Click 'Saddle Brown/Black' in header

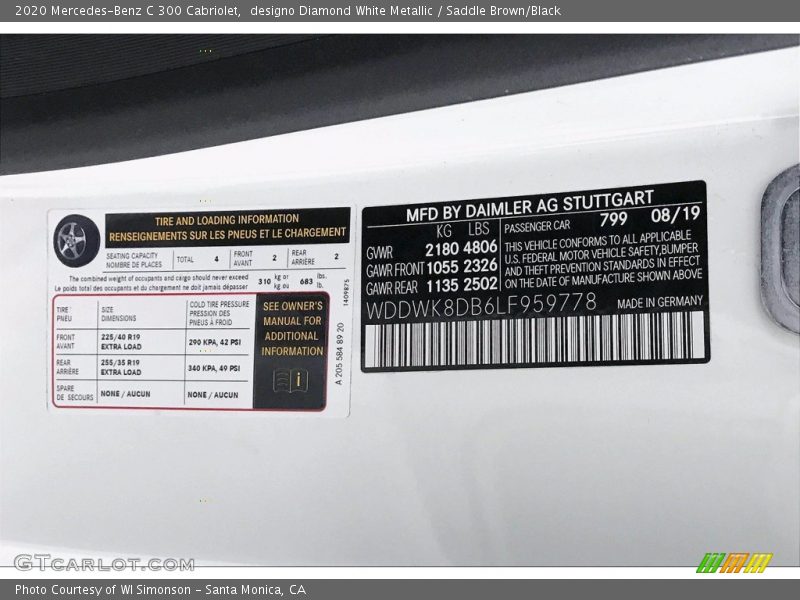coord(503,11)
